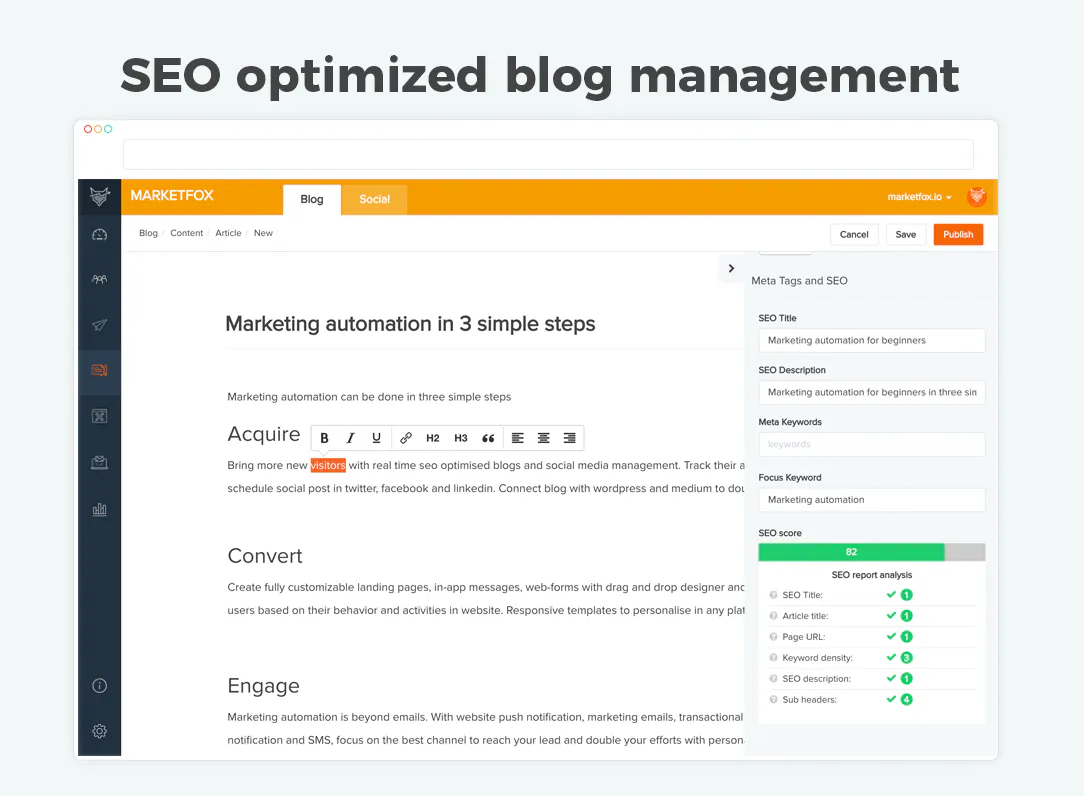This screenshot has height=796, width=1084.
Task: Open the landing page designer sidebar icon
Action: (100, 416)
